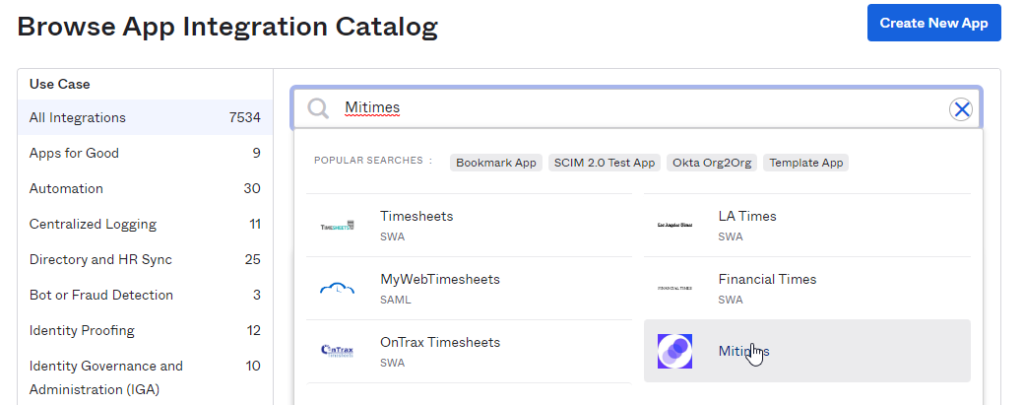Click the Mitimes purple app icon
Screen dimensions: 1024x405
click(x=675, y=351)
